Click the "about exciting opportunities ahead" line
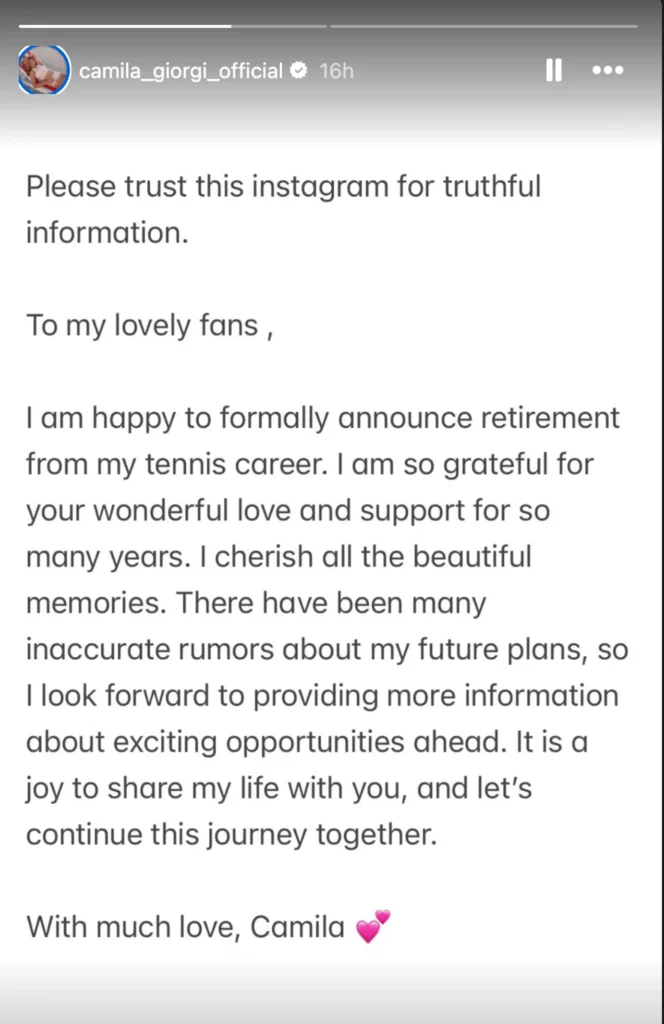 [x=307, y=743]
